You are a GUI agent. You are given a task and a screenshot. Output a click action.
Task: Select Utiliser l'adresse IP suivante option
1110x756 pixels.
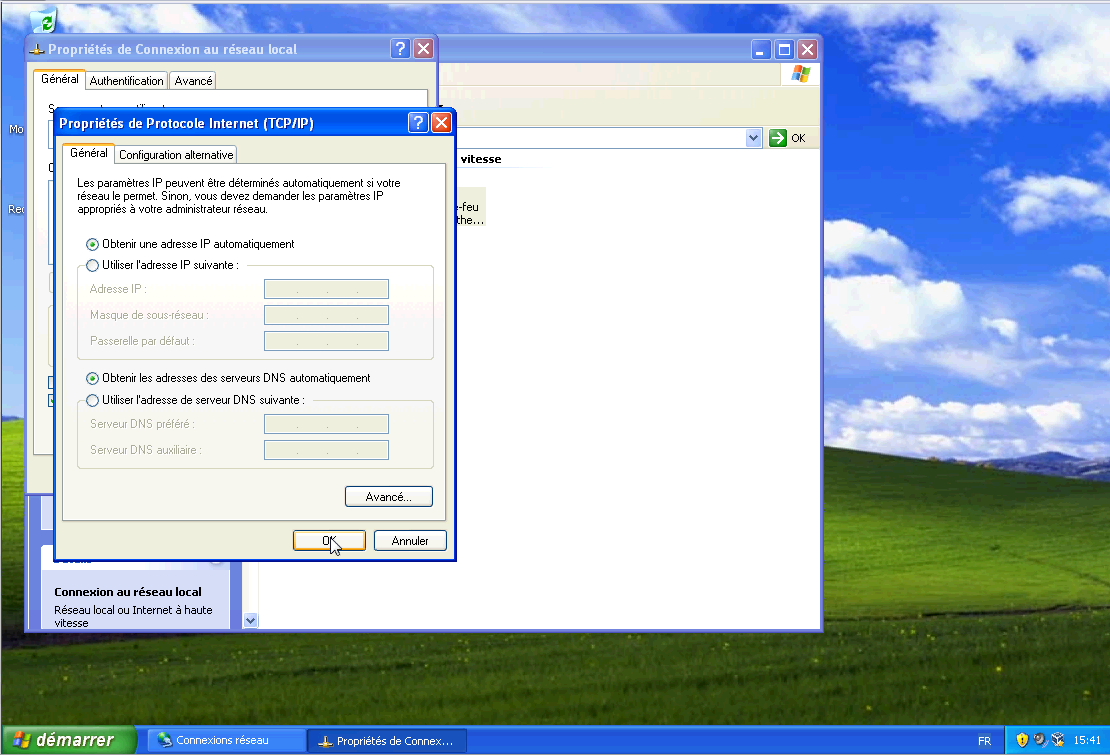[x=92, y=265]
